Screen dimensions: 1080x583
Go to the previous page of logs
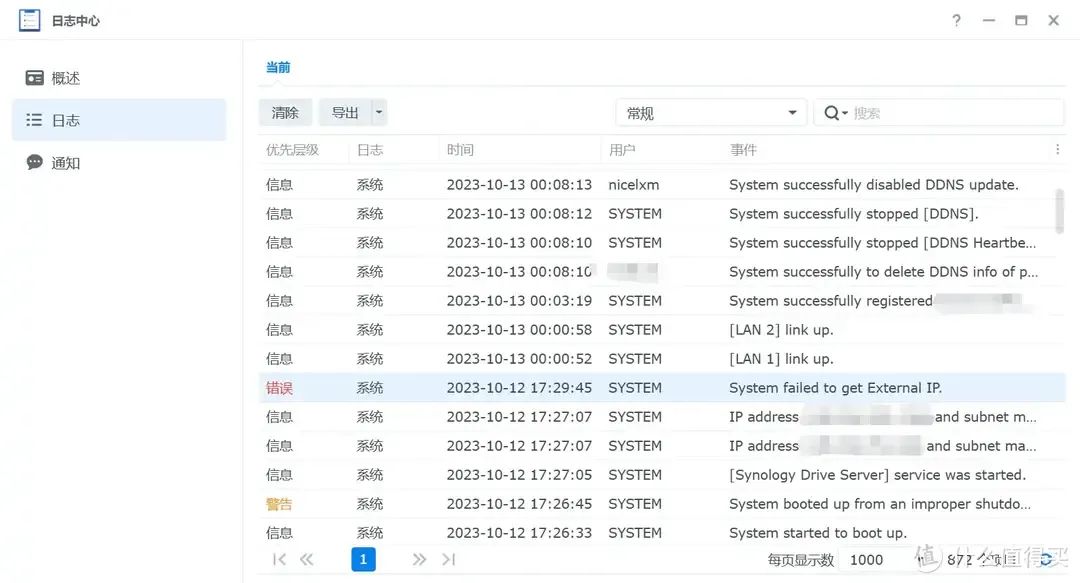point(307,560)
